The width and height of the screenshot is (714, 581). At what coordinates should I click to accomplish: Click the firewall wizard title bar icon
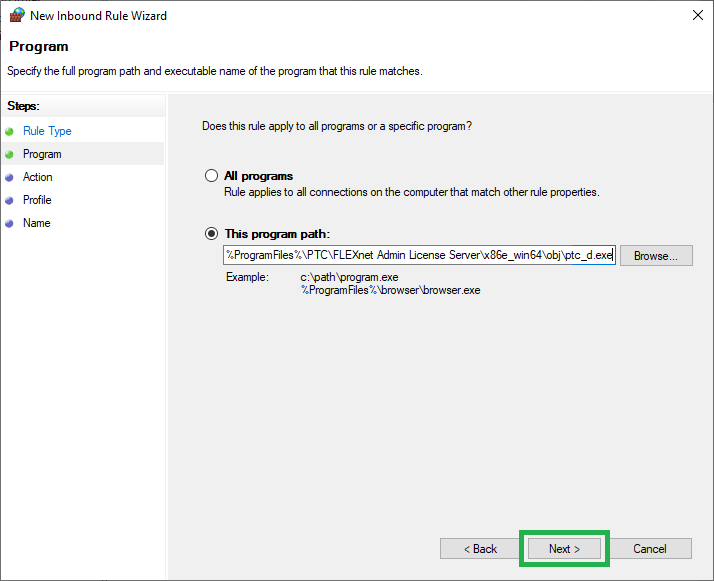17,15
